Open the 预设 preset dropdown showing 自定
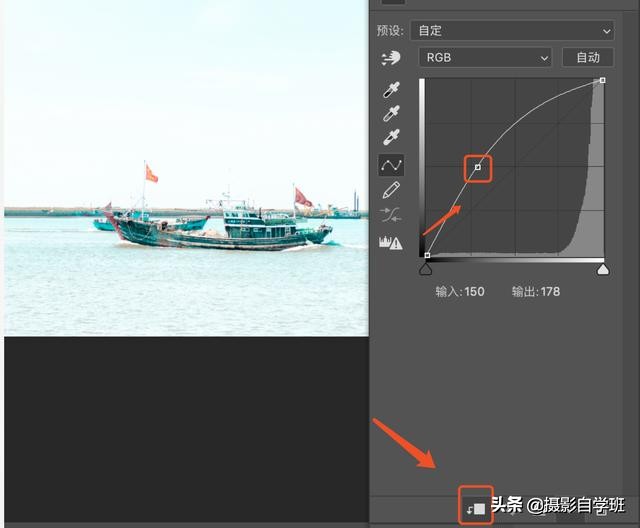Image resolution: width=640 pixels, height=528 pixels. (512, 31)
